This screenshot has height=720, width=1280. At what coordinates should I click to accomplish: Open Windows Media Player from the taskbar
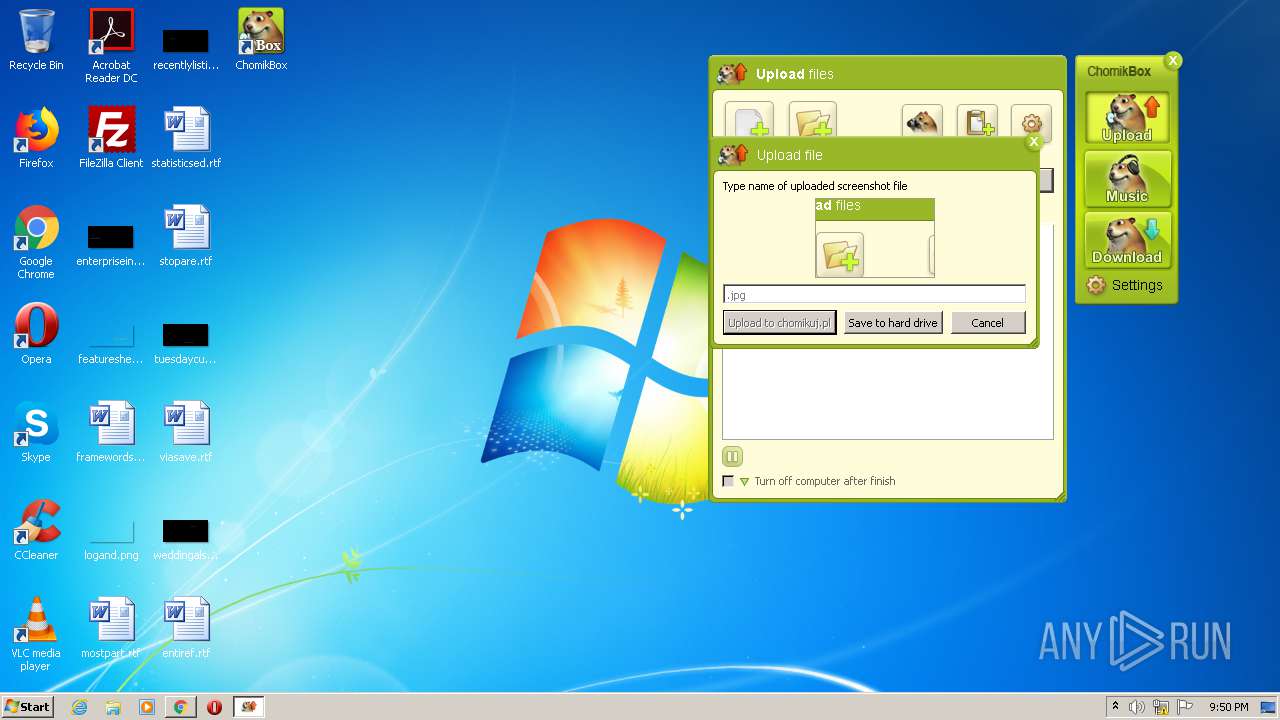(x=147, y=707)
